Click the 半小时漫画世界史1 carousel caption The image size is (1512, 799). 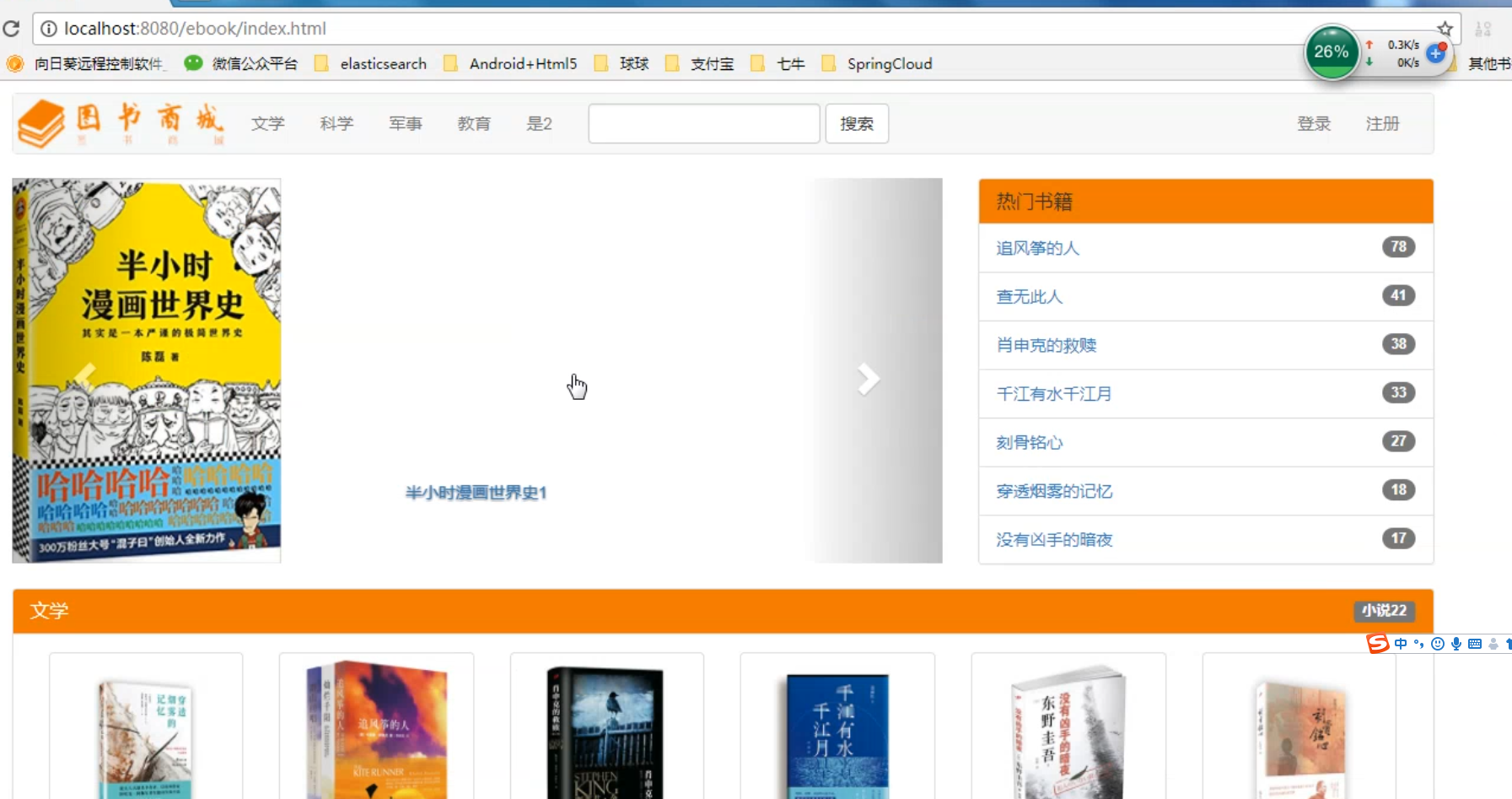476,493
